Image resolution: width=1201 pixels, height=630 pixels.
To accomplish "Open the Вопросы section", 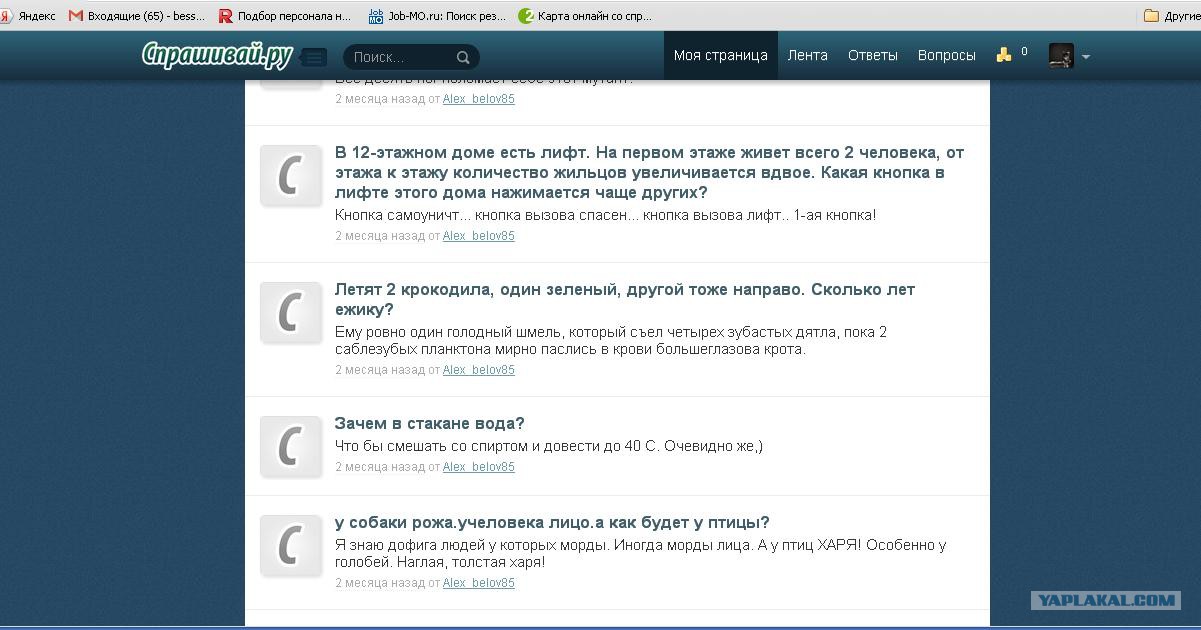I will [946, 56].
